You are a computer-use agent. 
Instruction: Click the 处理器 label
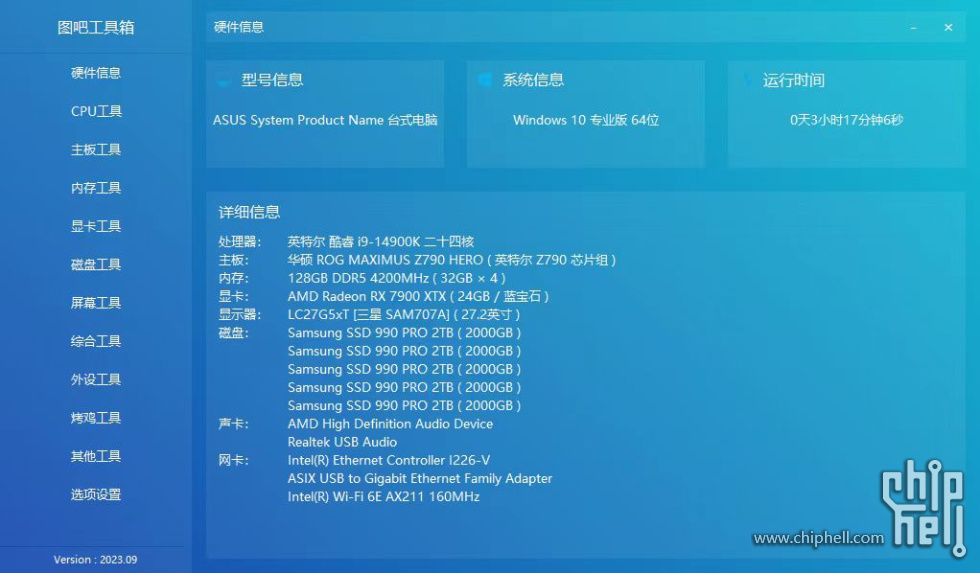point(239,242)
